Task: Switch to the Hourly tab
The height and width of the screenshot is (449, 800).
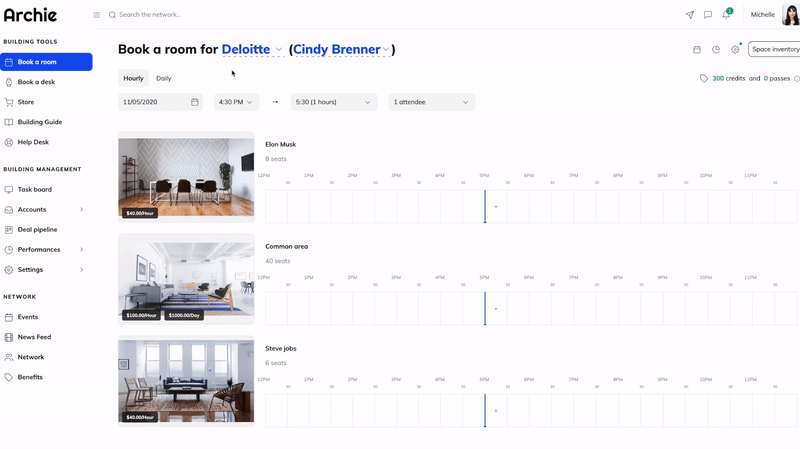Action: pyautogui.click(x=133, y=78)
